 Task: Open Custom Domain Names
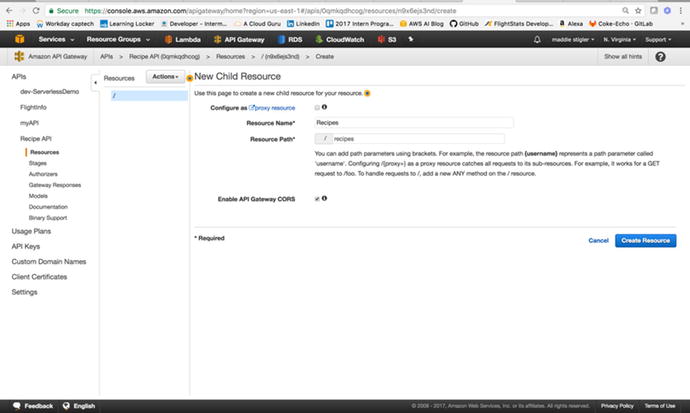[49, 261]
